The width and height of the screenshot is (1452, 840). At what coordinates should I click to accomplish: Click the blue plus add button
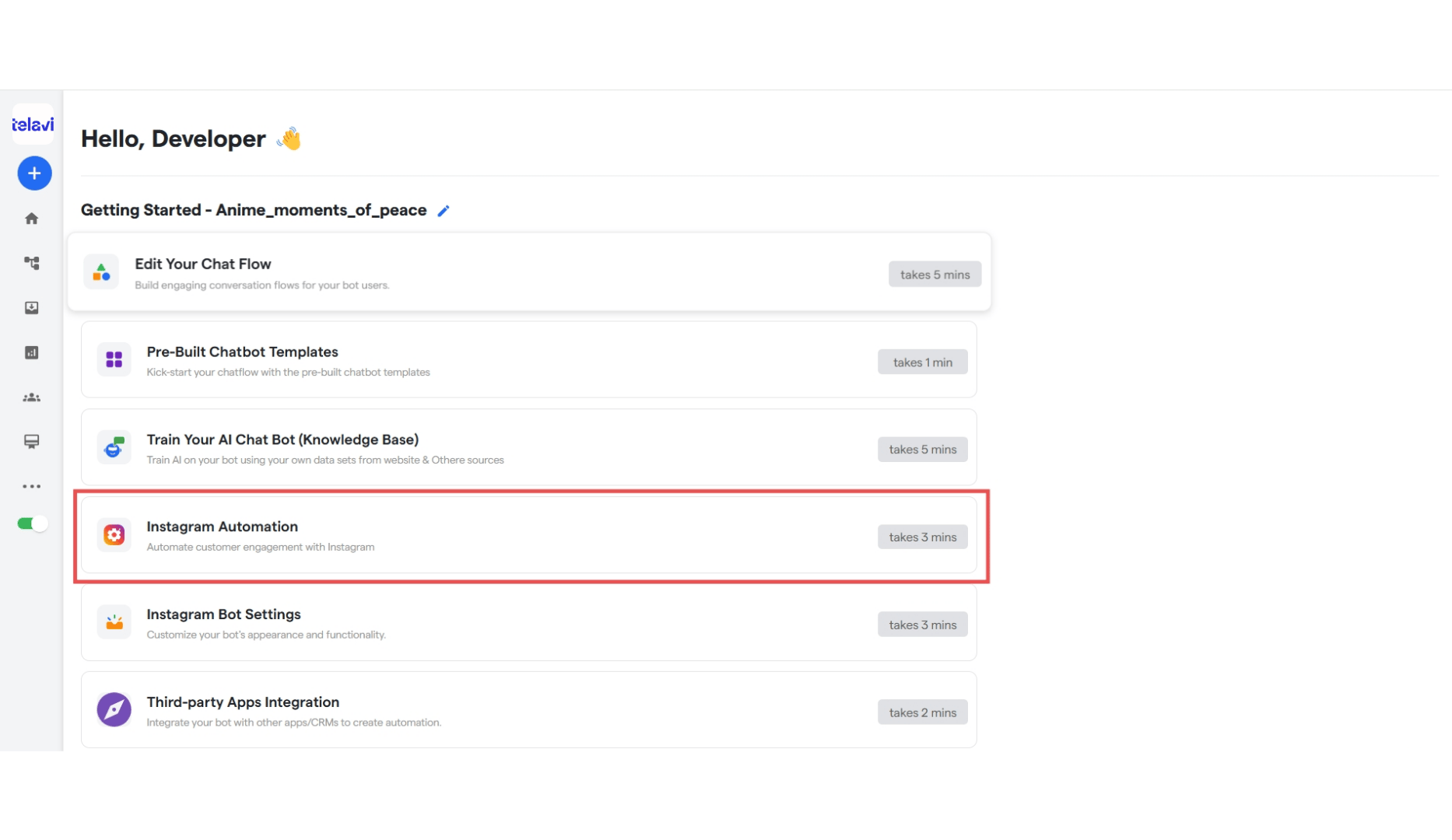coord(34,173)
